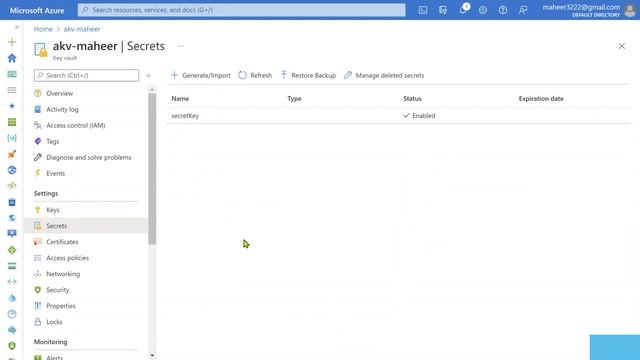Screen dimensions: 640x360
Task: Click the Refresh button
Action: tap(255, 76)
